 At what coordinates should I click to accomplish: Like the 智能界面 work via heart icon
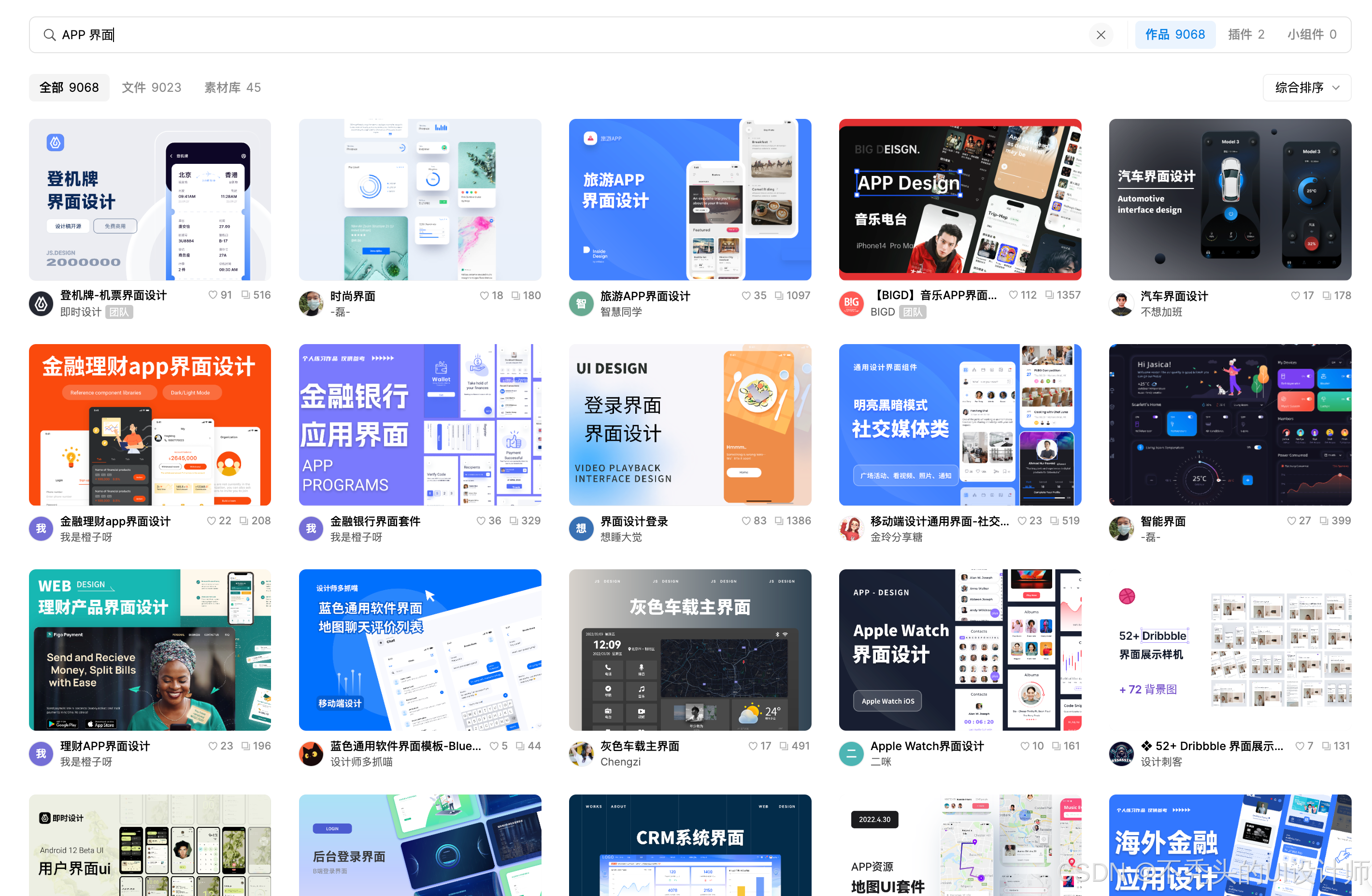coord(1291,520)
